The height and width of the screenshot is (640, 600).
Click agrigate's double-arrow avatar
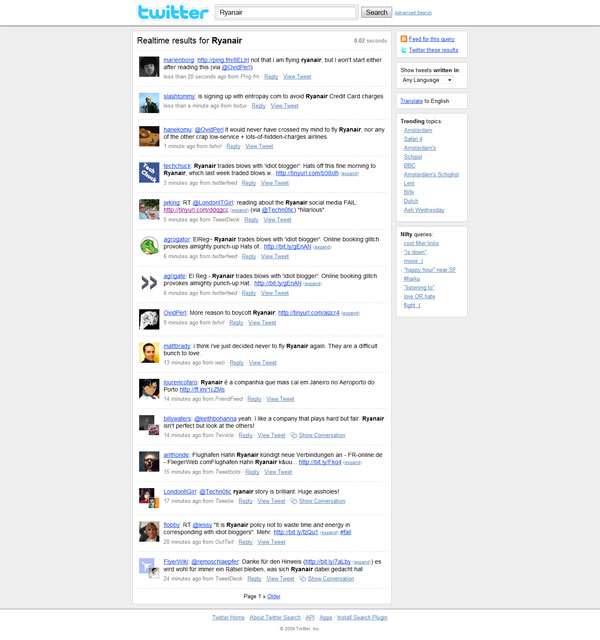149,283
